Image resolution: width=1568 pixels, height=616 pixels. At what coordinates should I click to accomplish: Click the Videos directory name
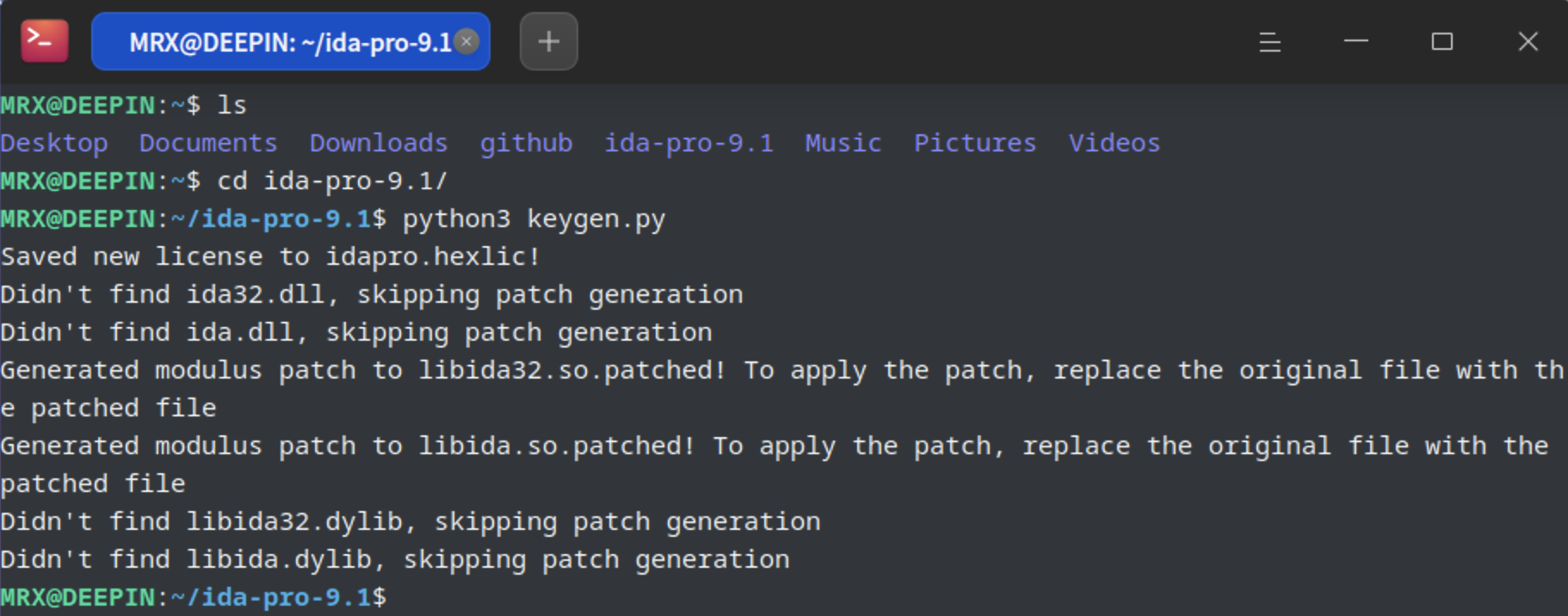(1114, 143)
